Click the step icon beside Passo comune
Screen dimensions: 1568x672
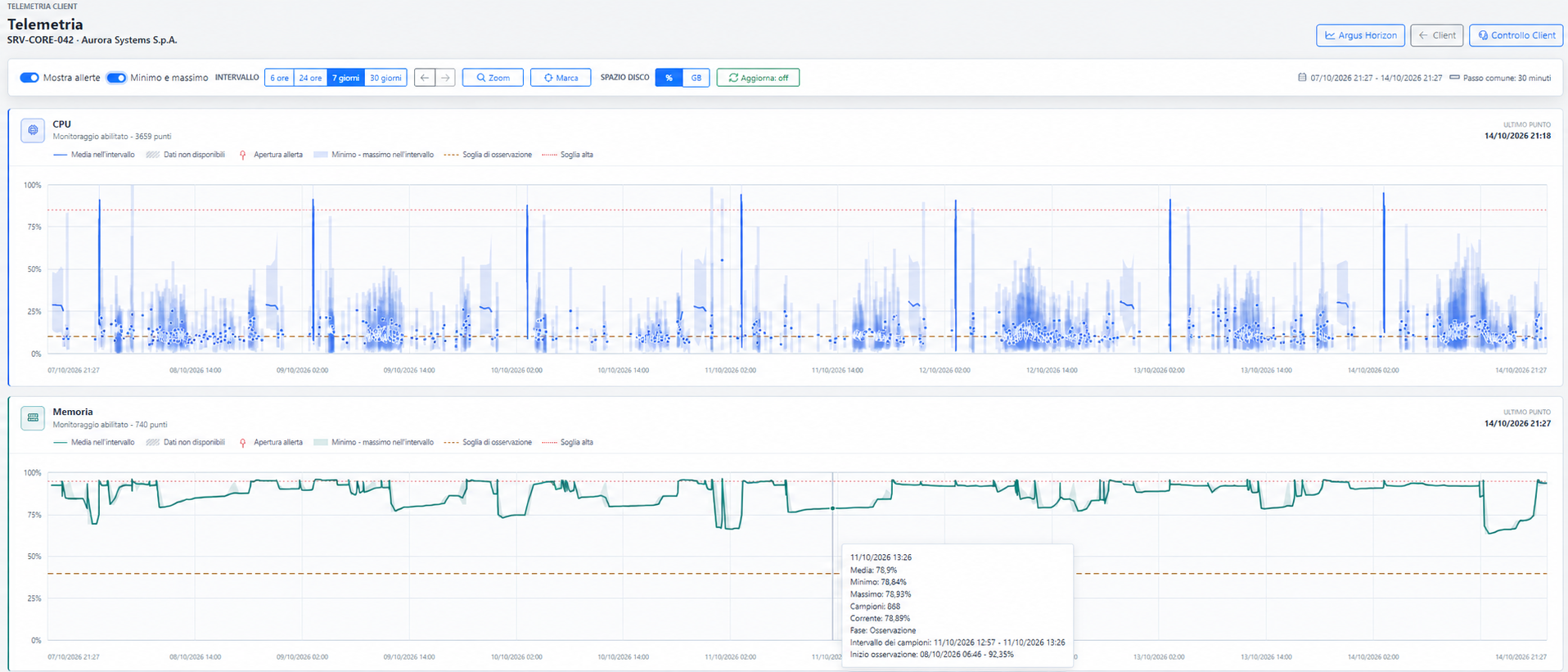1454,78
